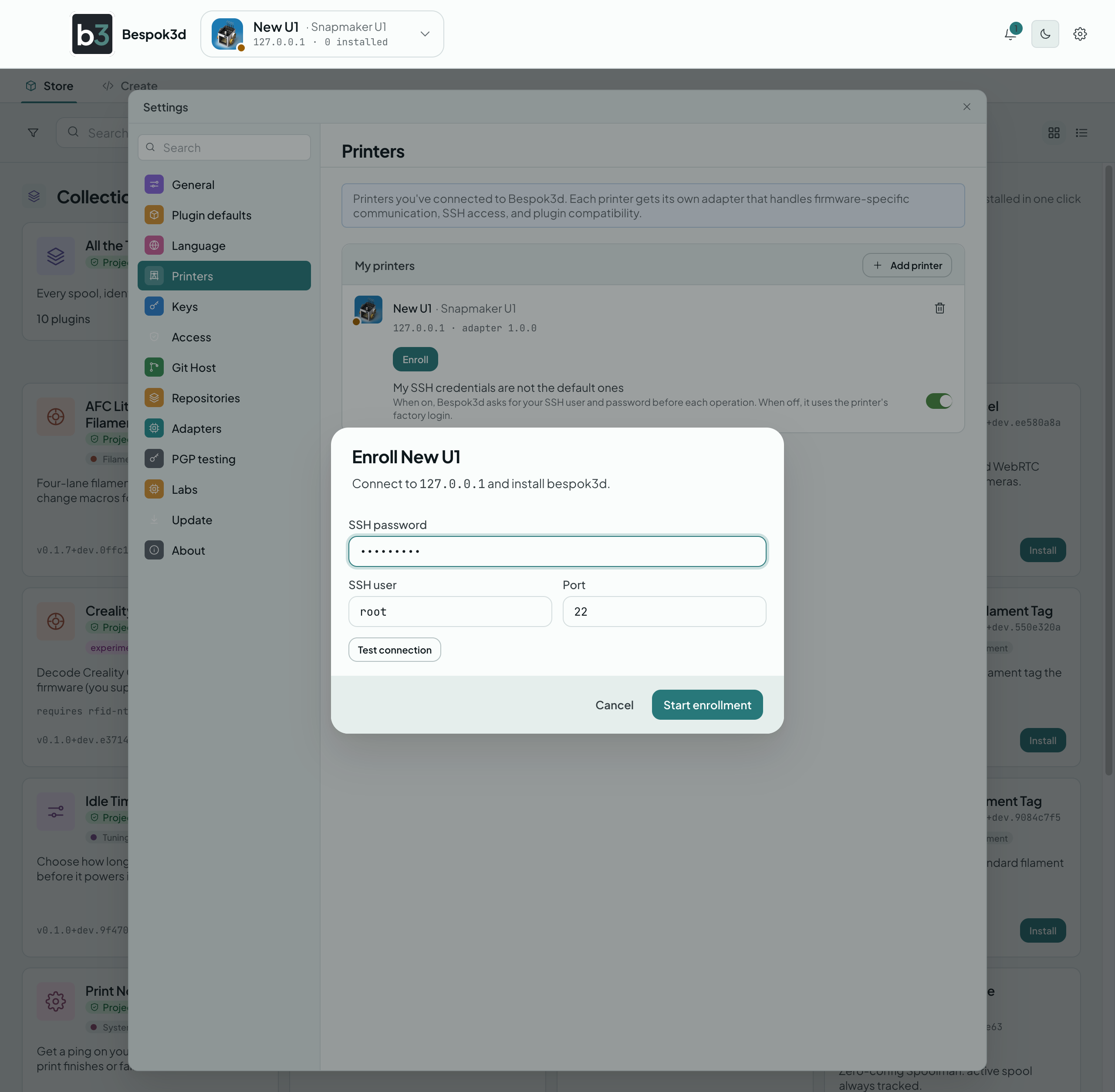Image resolution: width=1115 pixels, height=1092 pixels.
Task: Open settings gear in header
Action: pos(1079,34)
